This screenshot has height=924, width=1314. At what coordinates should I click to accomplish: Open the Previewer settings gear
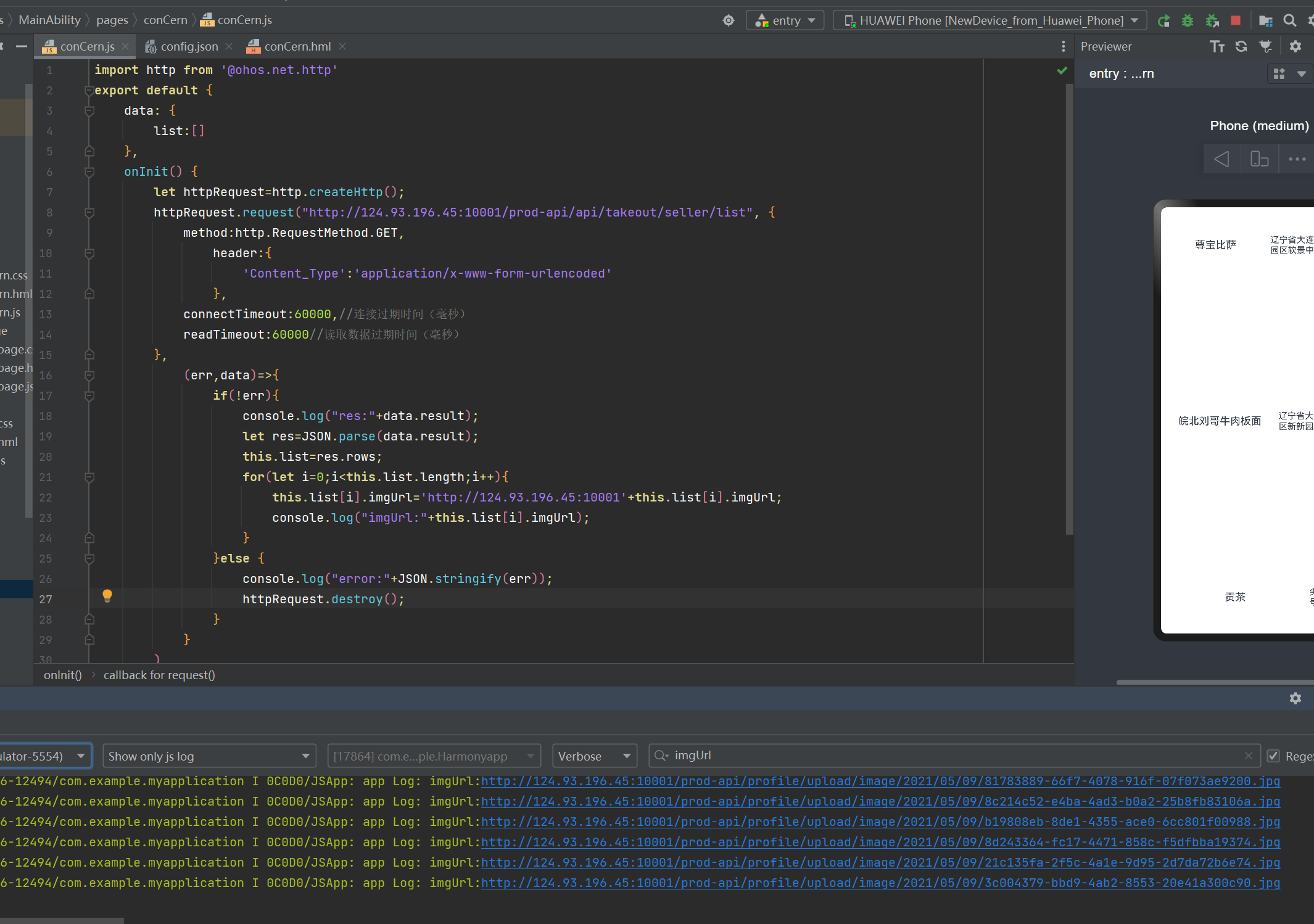tap(1295, 46)
